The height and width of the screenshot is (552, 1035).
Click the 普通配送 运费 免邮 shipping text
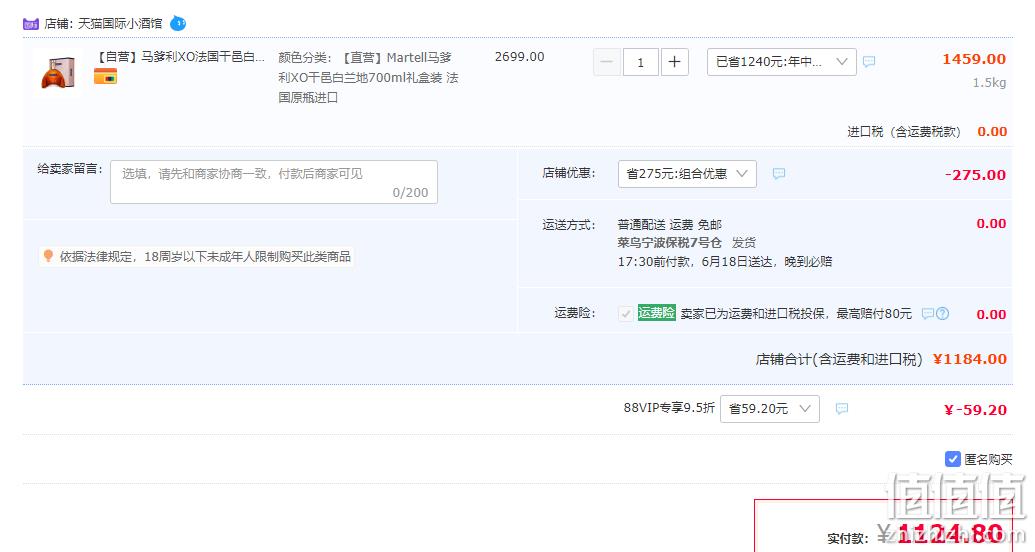(x=669, y=224)
